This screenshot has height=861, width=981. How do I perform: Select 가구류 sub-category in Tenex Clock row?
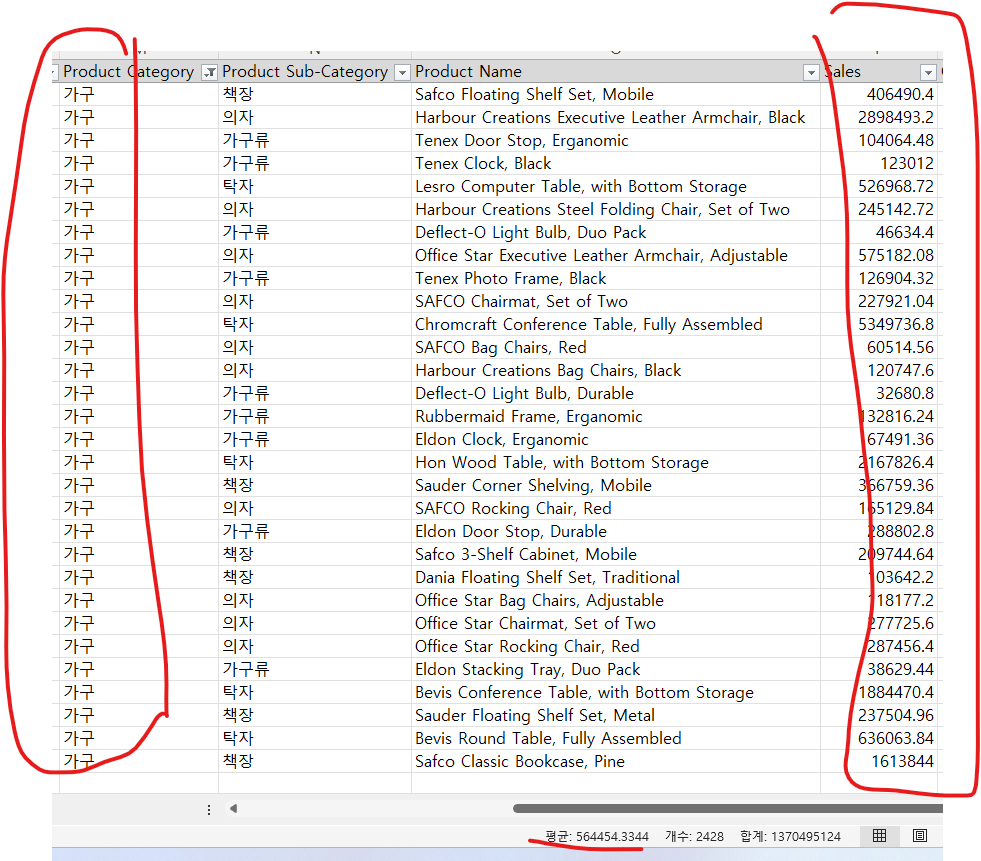pos(315,163)
